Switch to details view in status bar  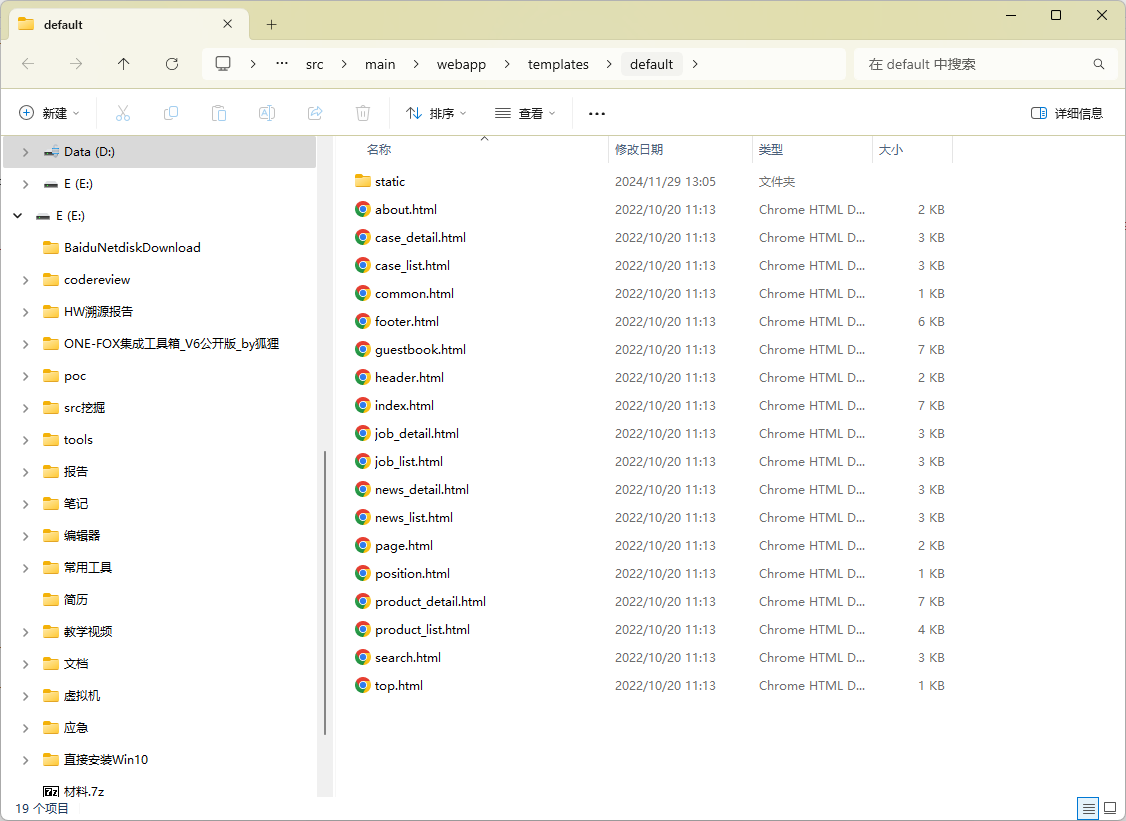(x=1088, y=809)
